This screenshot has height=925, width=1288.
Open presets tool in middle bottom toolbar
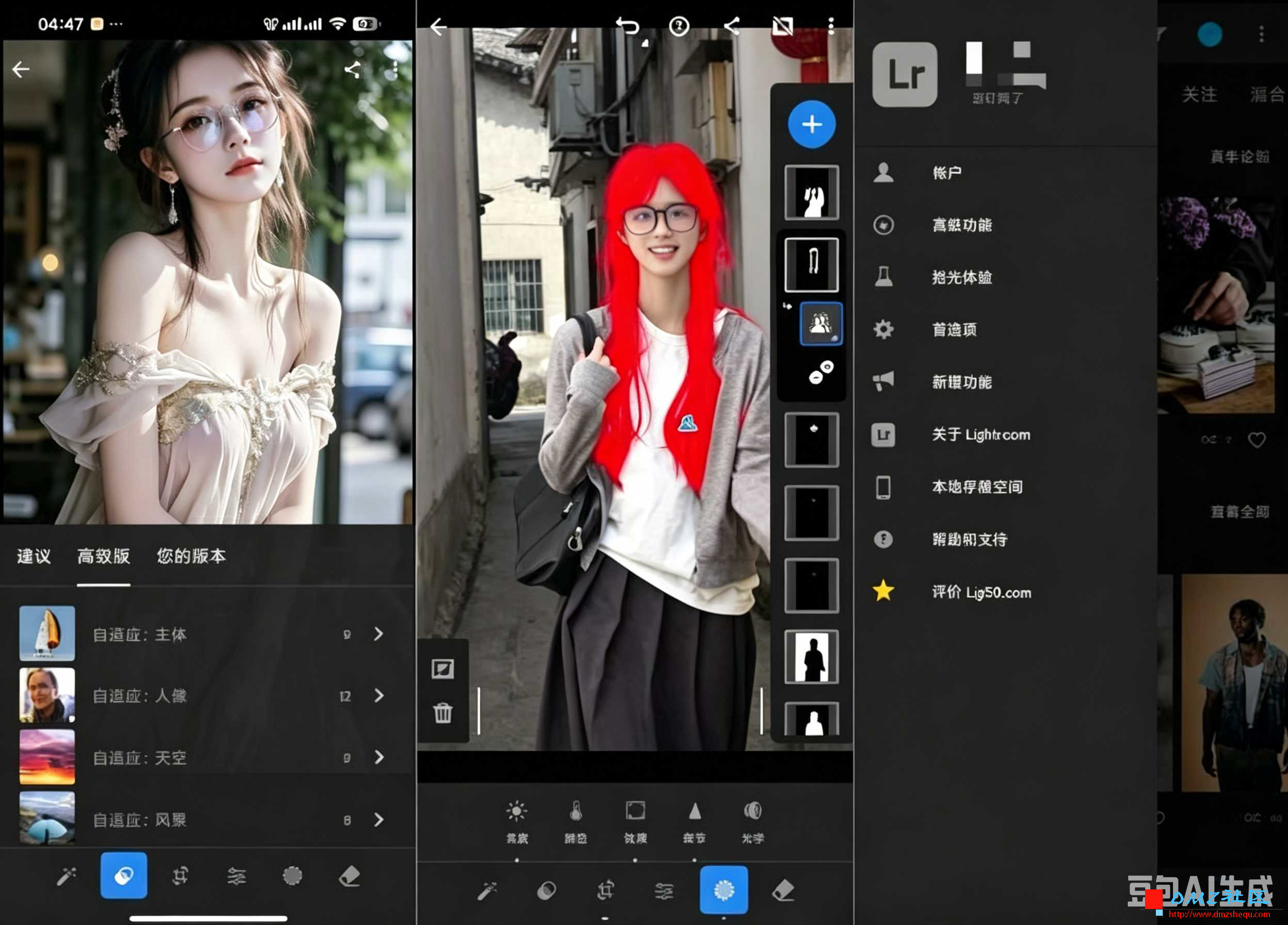546,890
